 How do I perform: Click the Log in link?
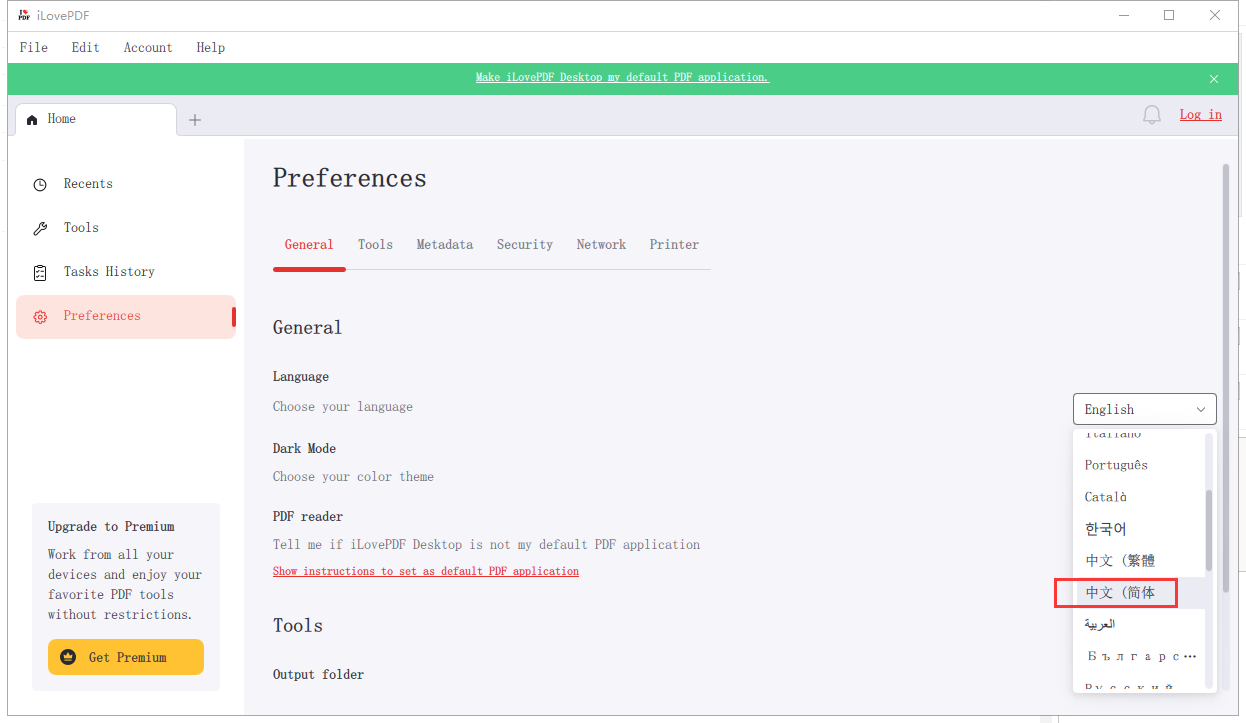click(x=1201, y=115)
